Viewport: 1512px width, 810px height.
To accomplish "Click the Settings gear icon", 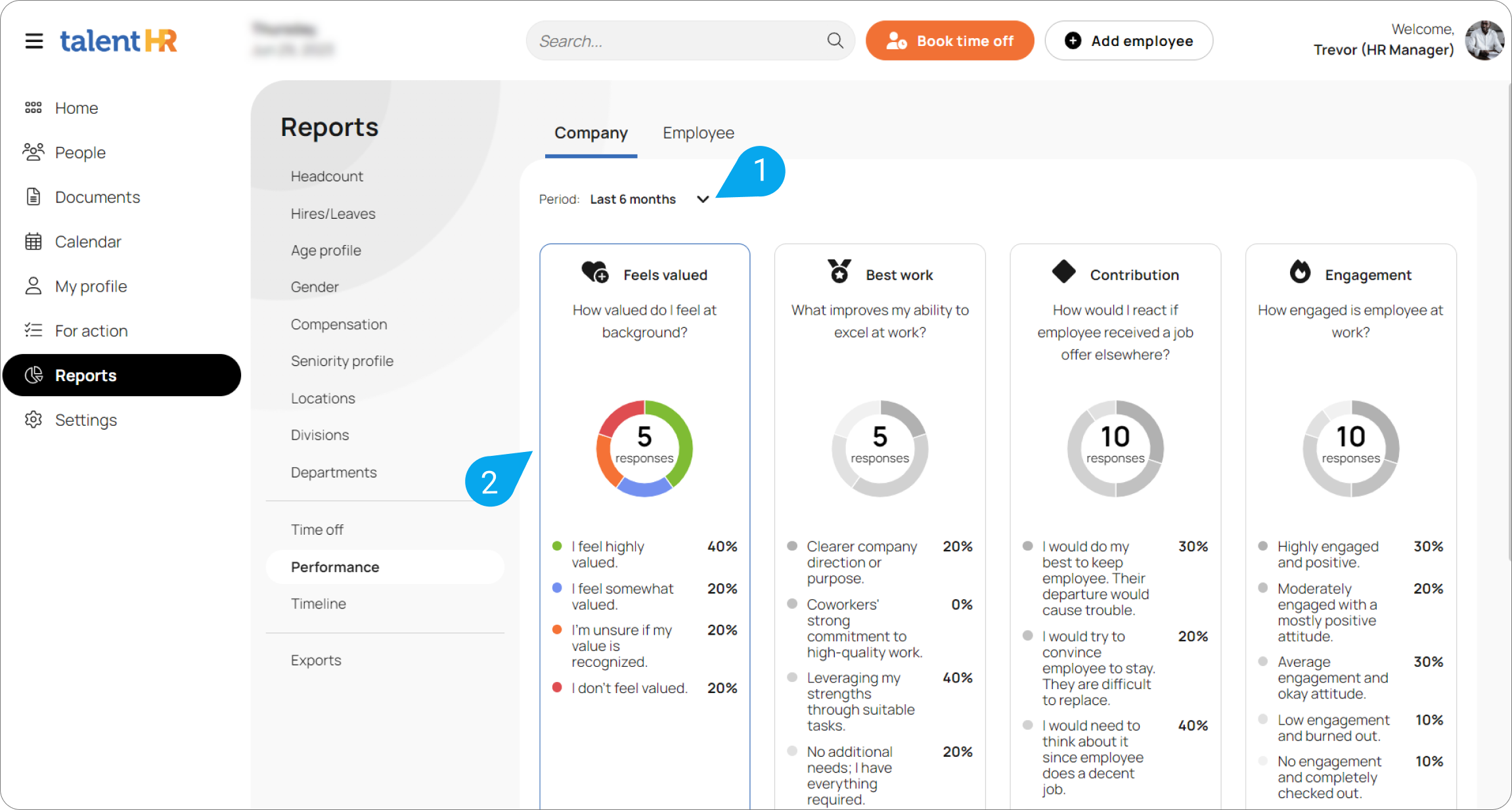I will pyautogui.click(x=33, y=420).
